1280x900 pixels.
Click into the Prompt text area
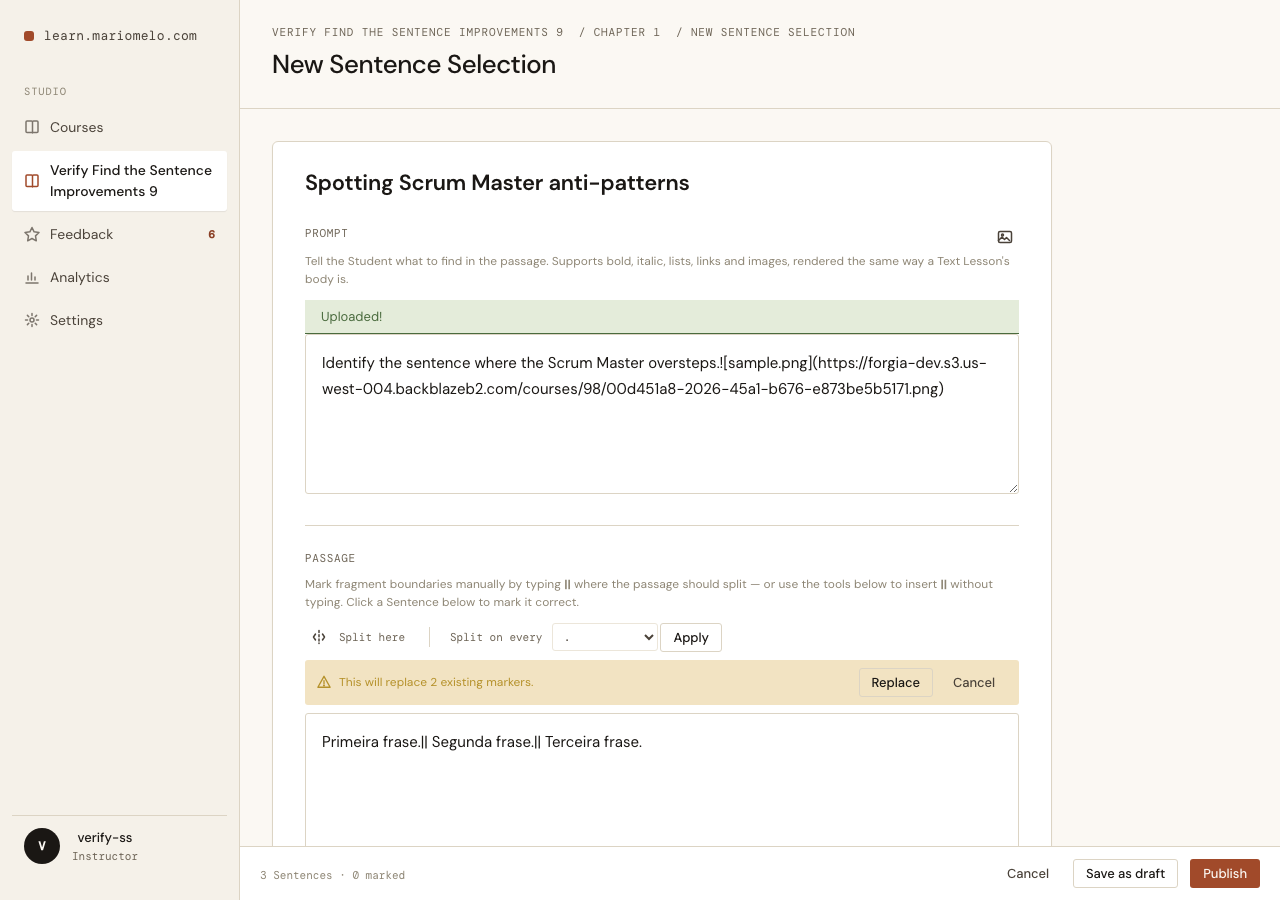[662, 413]
